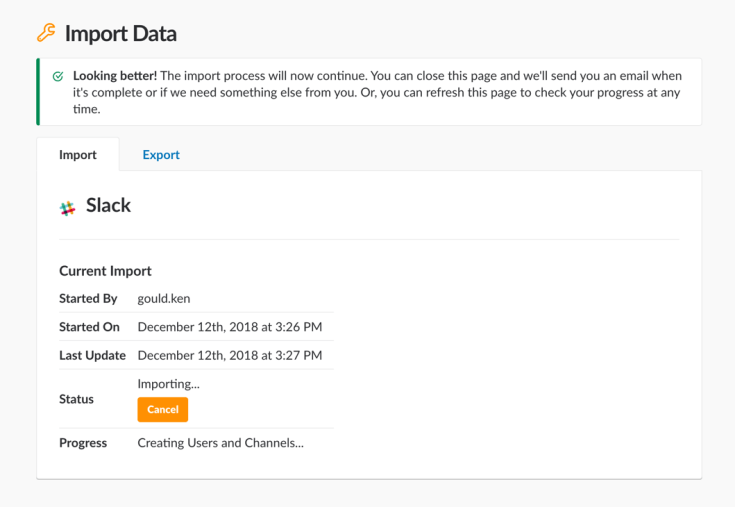
Task: Click the Started On label
Action: pos(89,327)
